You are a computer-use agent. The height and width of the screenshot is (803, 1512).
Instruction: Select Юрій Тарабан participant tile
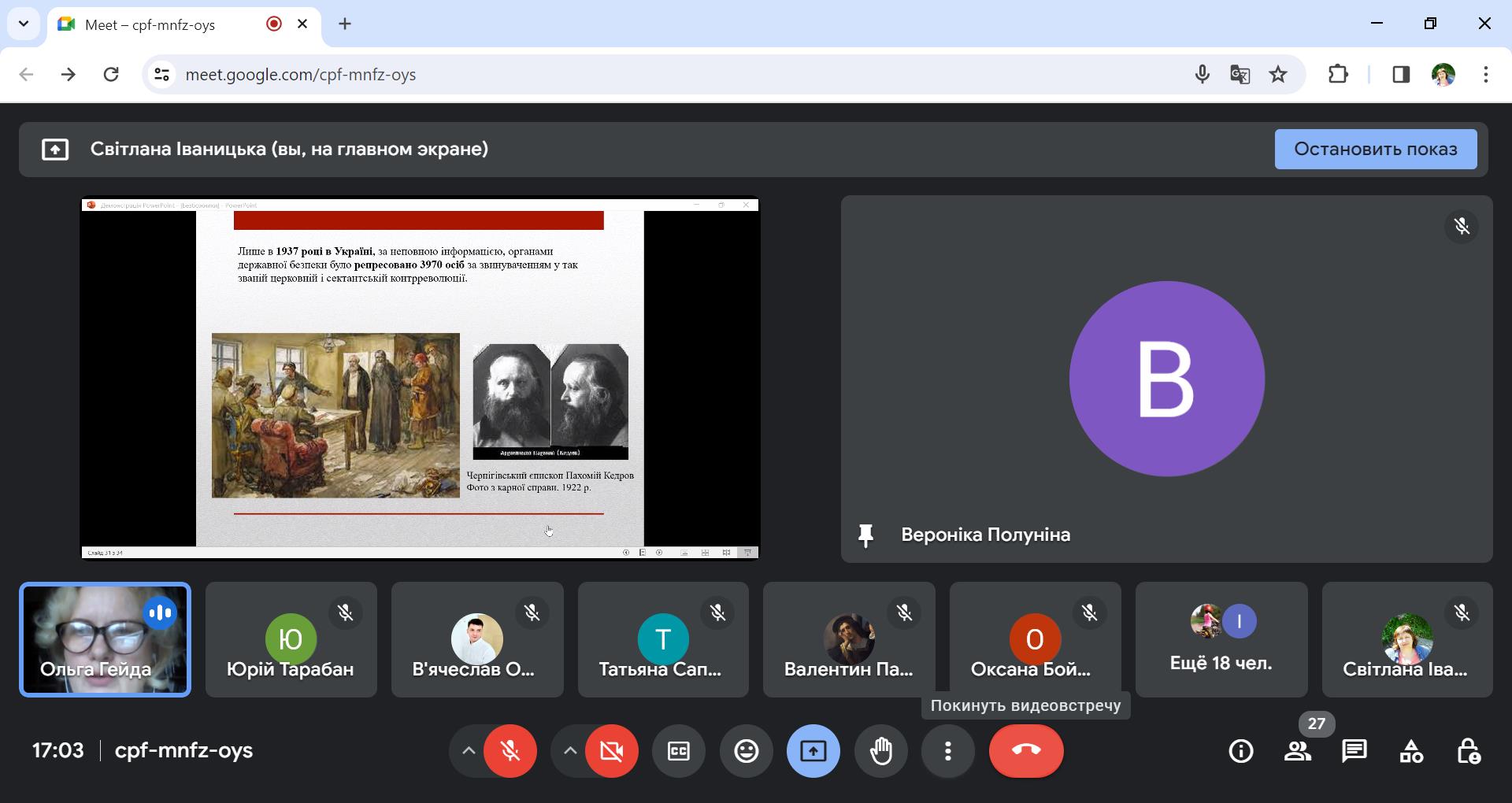291,639
